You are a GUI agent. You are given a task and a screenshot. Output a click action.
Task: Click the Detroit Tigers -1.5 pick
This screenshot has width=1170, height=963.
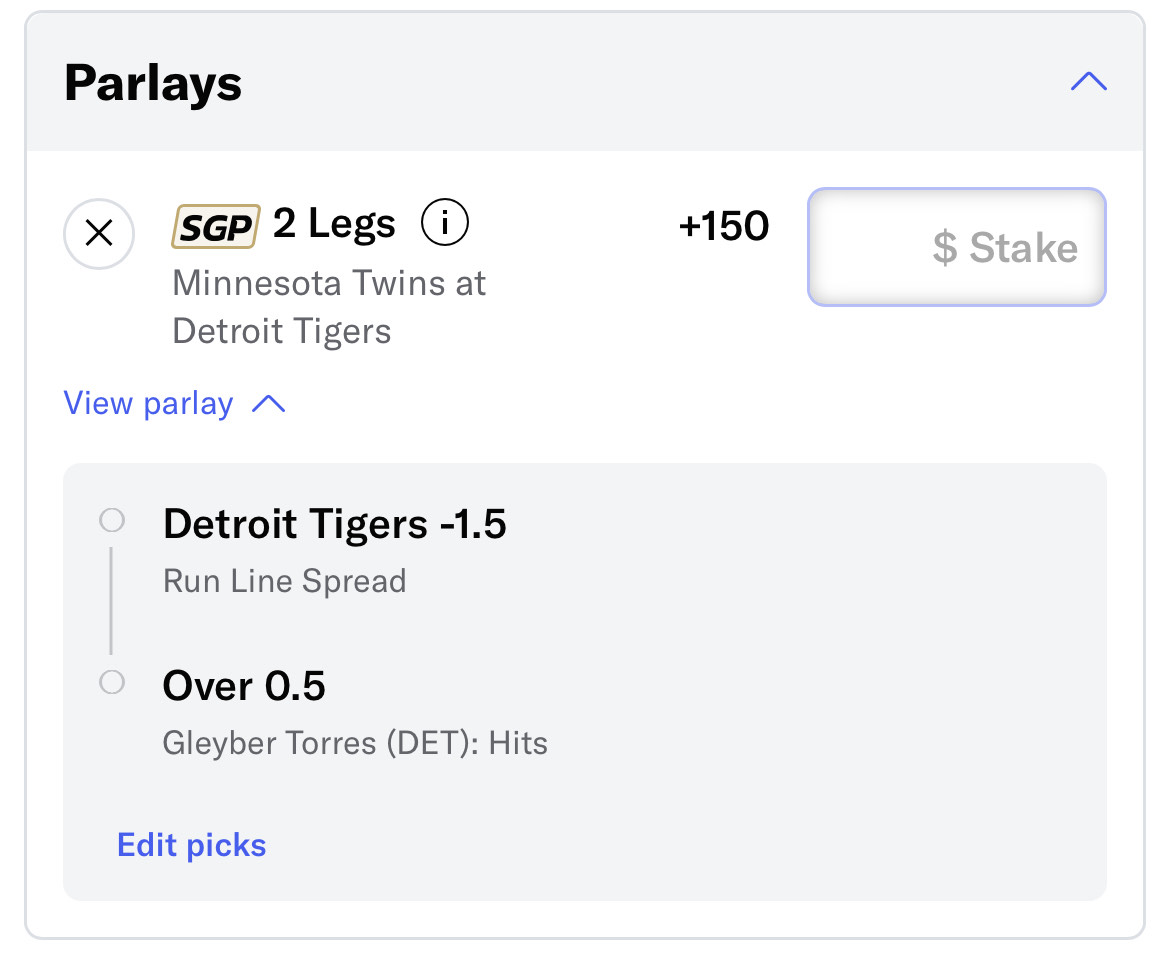pos(334,524)
